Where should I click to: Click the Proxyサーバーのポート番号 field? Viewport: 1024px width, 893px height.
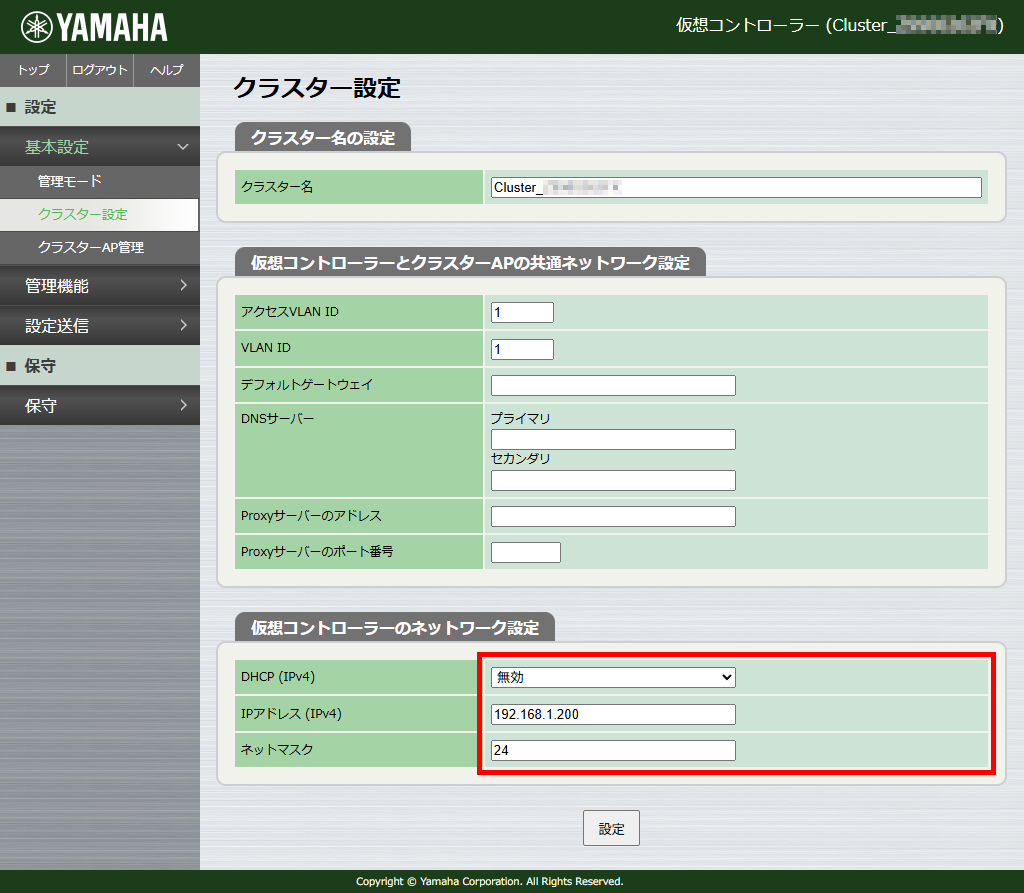526,552
